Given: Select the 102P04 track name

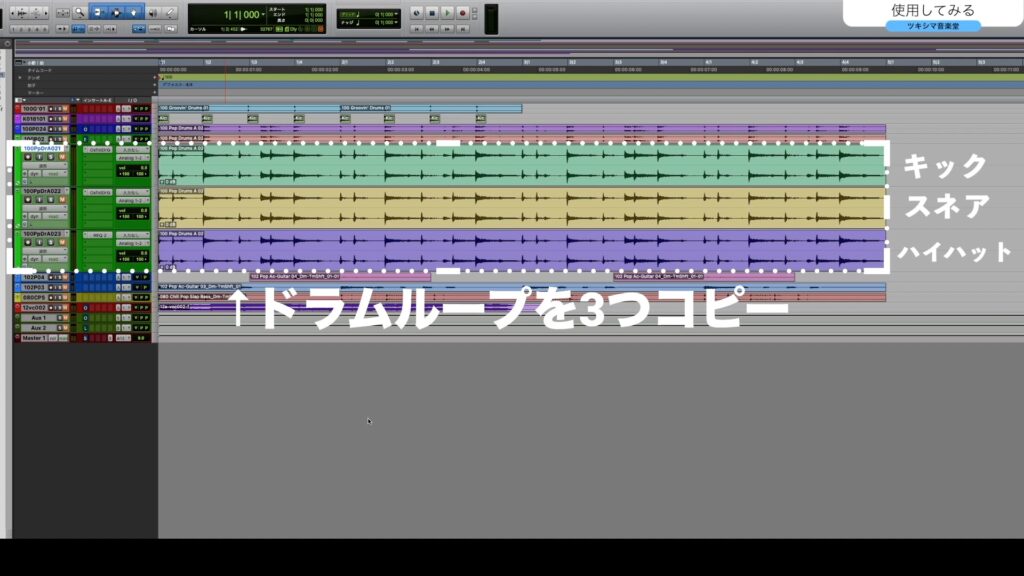Looking at the screenshot, I should tap(34, 278).
